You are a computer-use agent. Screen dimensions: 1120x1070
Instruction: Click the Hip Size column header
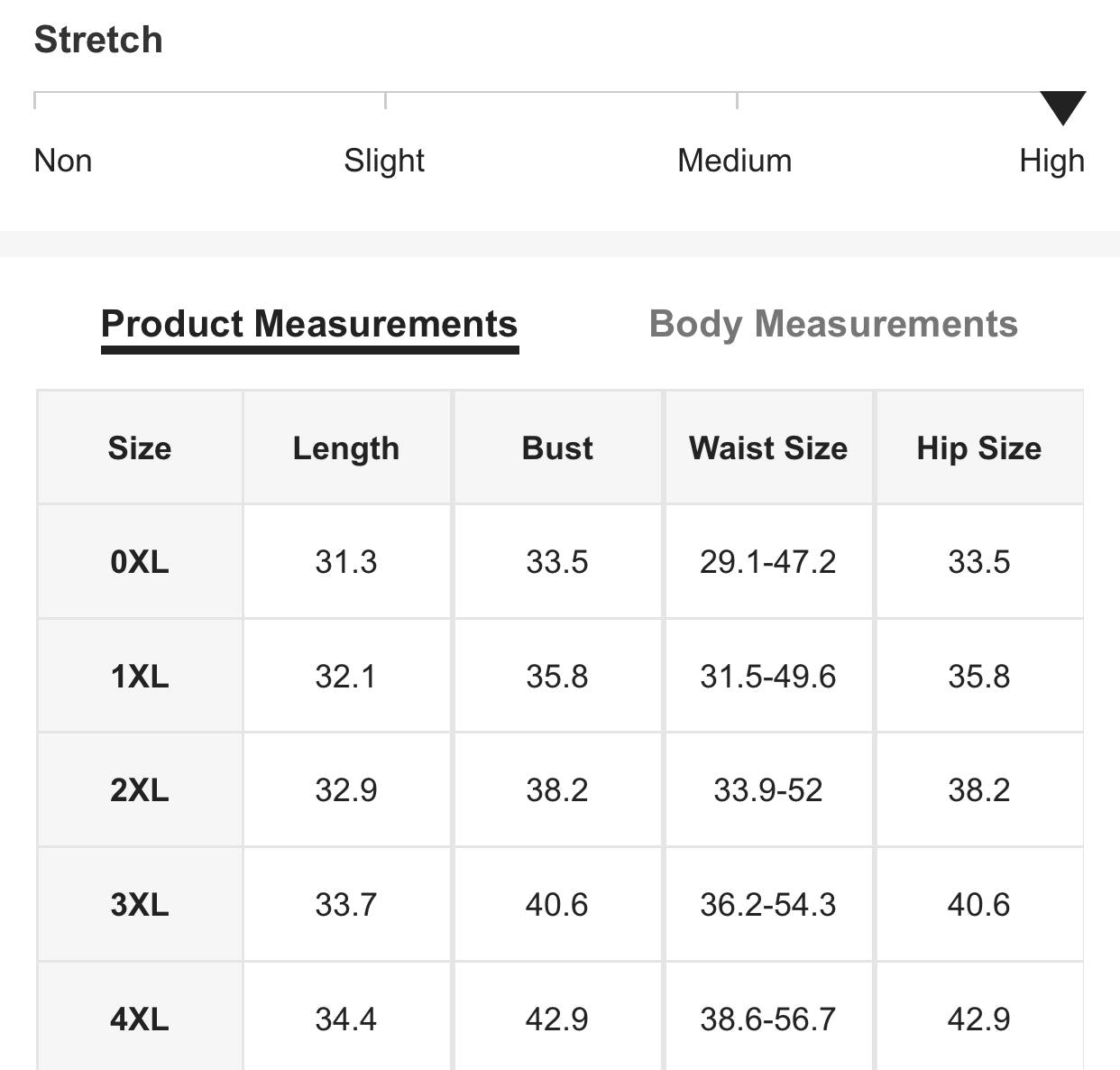coord(979,448)
